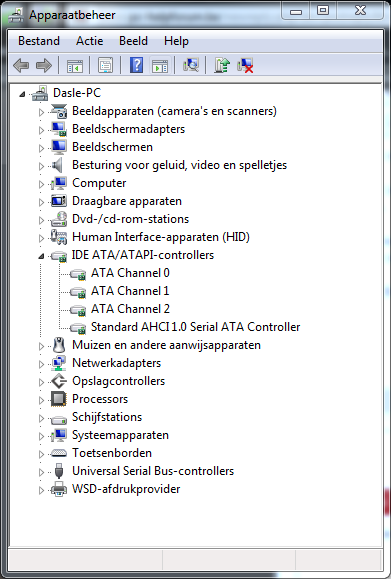Image resolution: width=391 pixels, height=579 pixels.
Task: Click the blue Help question mark icon
Action: 136,65
